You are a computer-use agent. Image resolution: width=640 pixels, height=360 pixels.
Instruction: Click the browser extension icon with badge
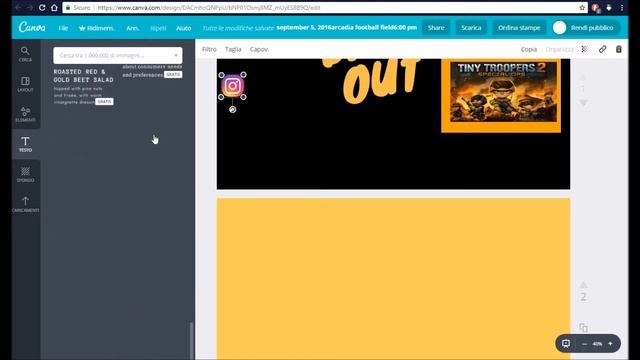(596, 8)
